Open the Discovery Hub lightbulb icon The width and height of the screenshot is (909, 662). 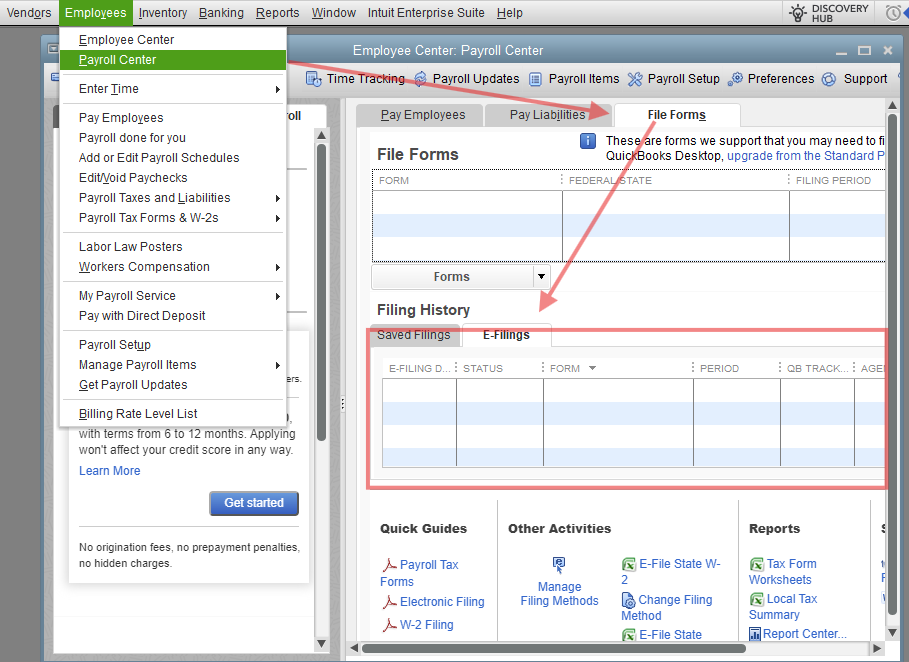tap(798, 12)
